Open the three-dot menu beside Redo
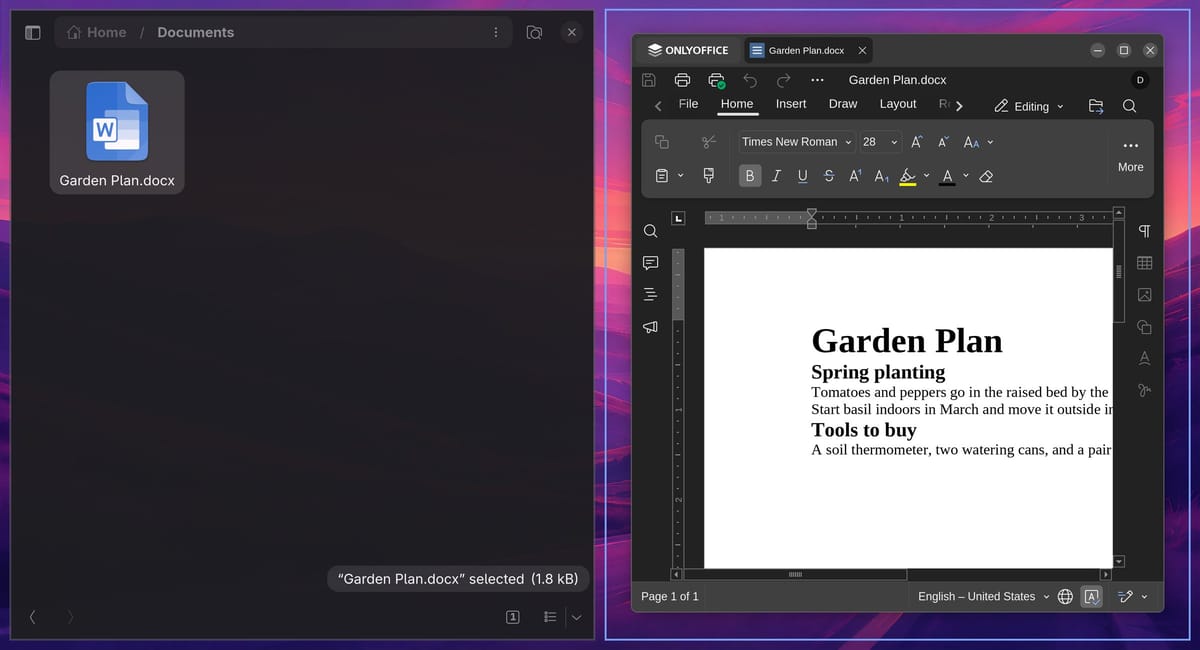 click(x=817, y=80)
